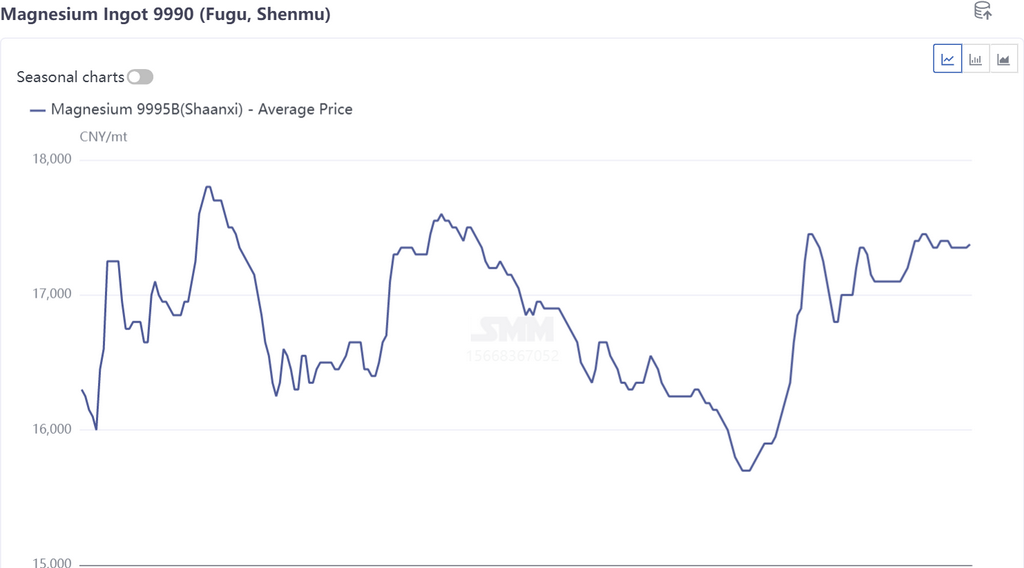Click the Magnesium Ingot 9990 chart title
Image resolution: width=1024 pixels, height=568 pixels.
click(x=165, y=14)
